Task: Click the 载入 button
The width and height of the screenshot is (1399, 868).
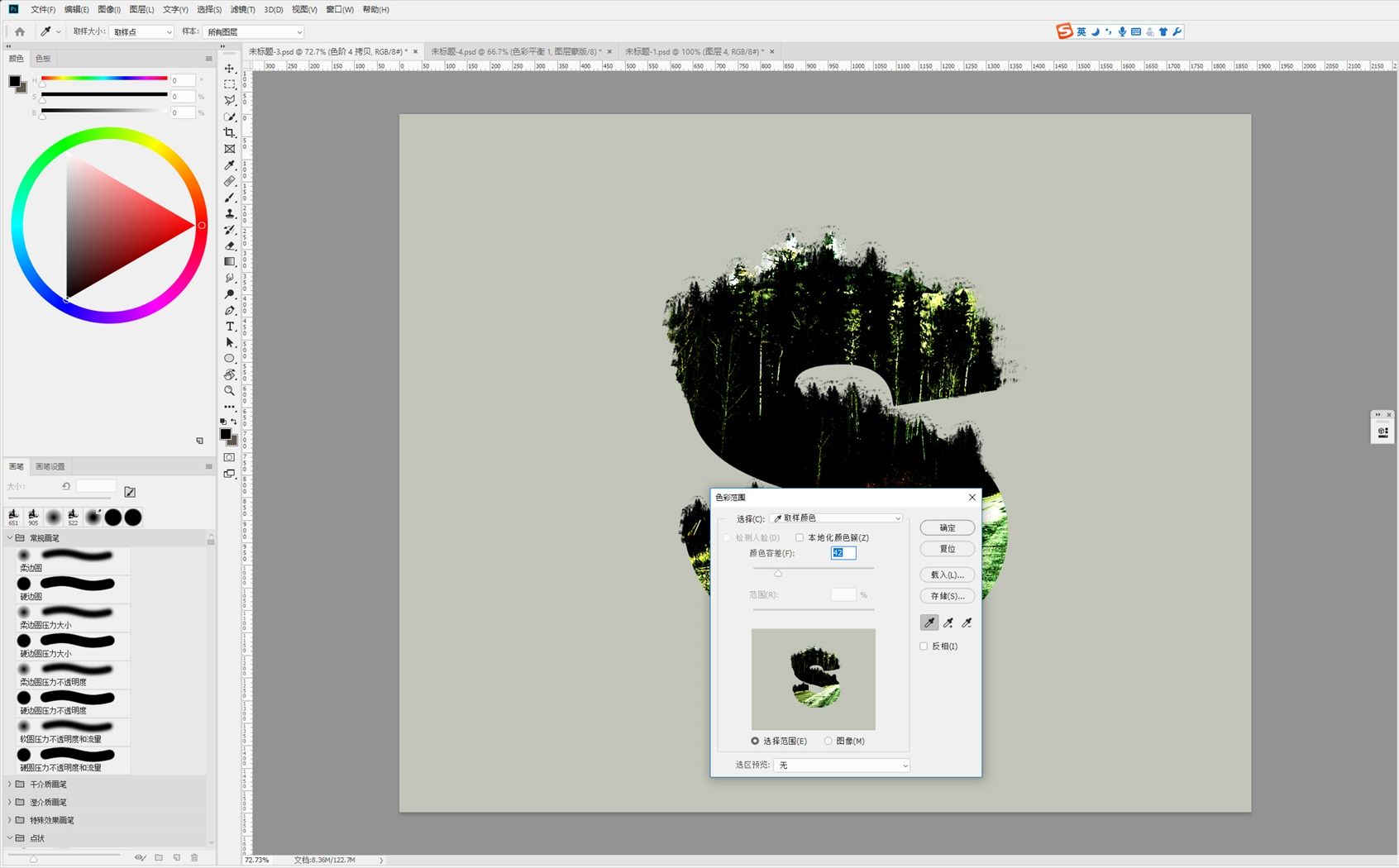Action: tap(948, 575)
